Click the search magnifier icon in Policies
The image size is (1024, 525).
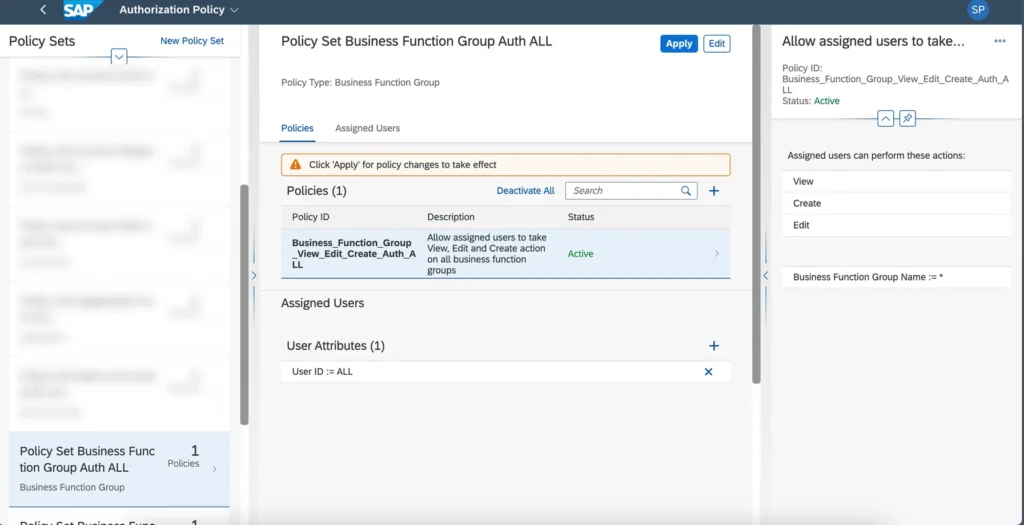[686, 191]
